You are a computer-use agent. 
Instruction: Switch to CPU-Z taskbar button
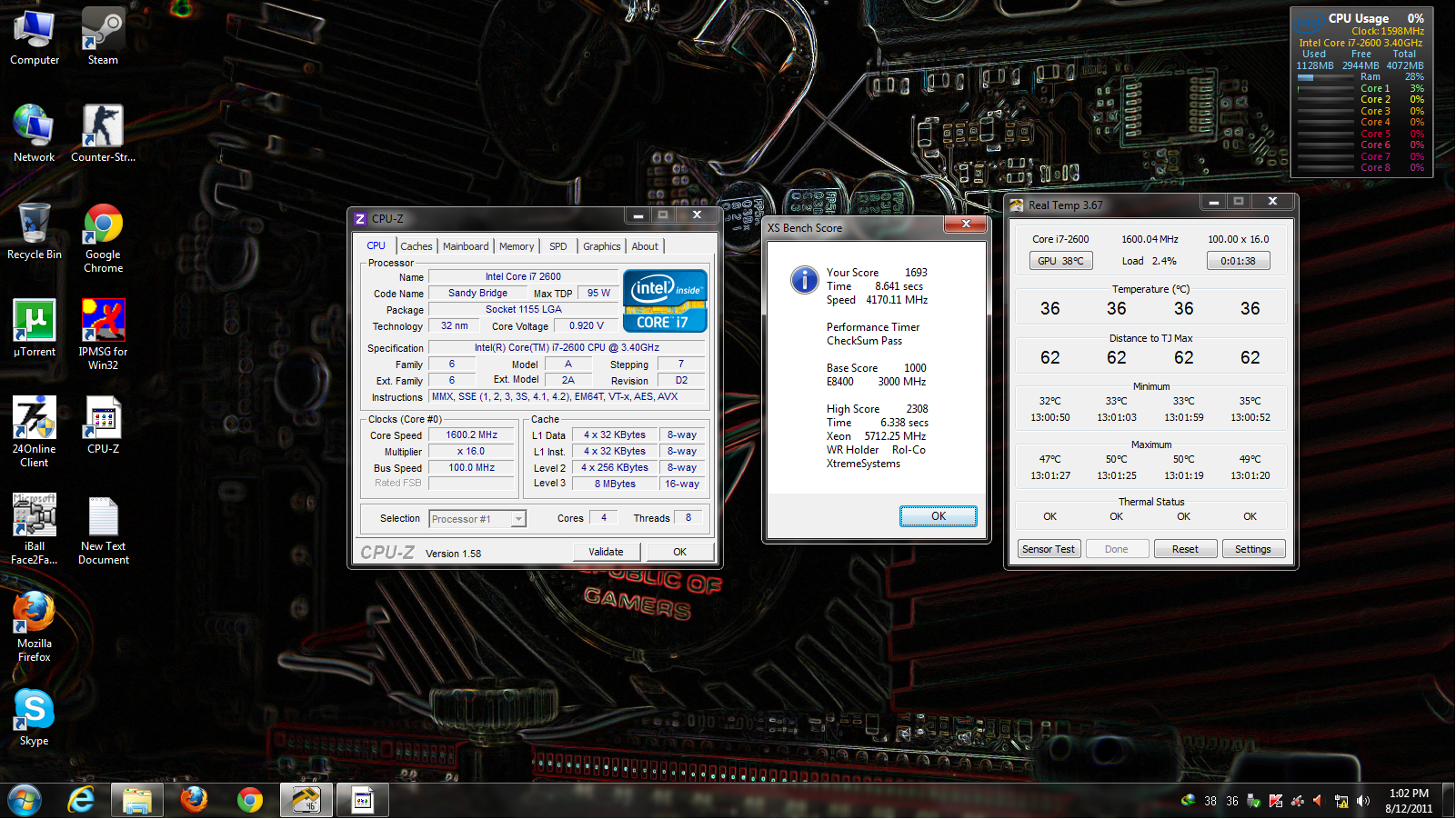coord(363,801)
